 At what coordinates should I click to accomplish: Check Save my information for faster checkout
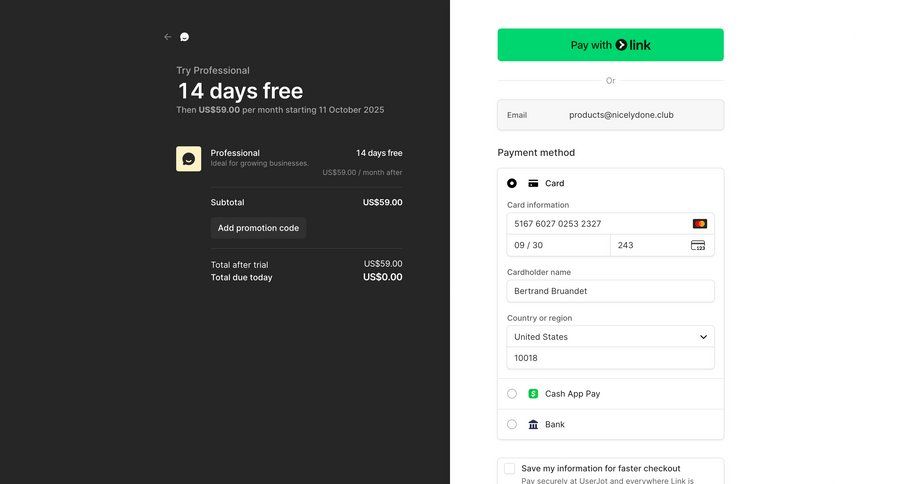click(510, 468)
